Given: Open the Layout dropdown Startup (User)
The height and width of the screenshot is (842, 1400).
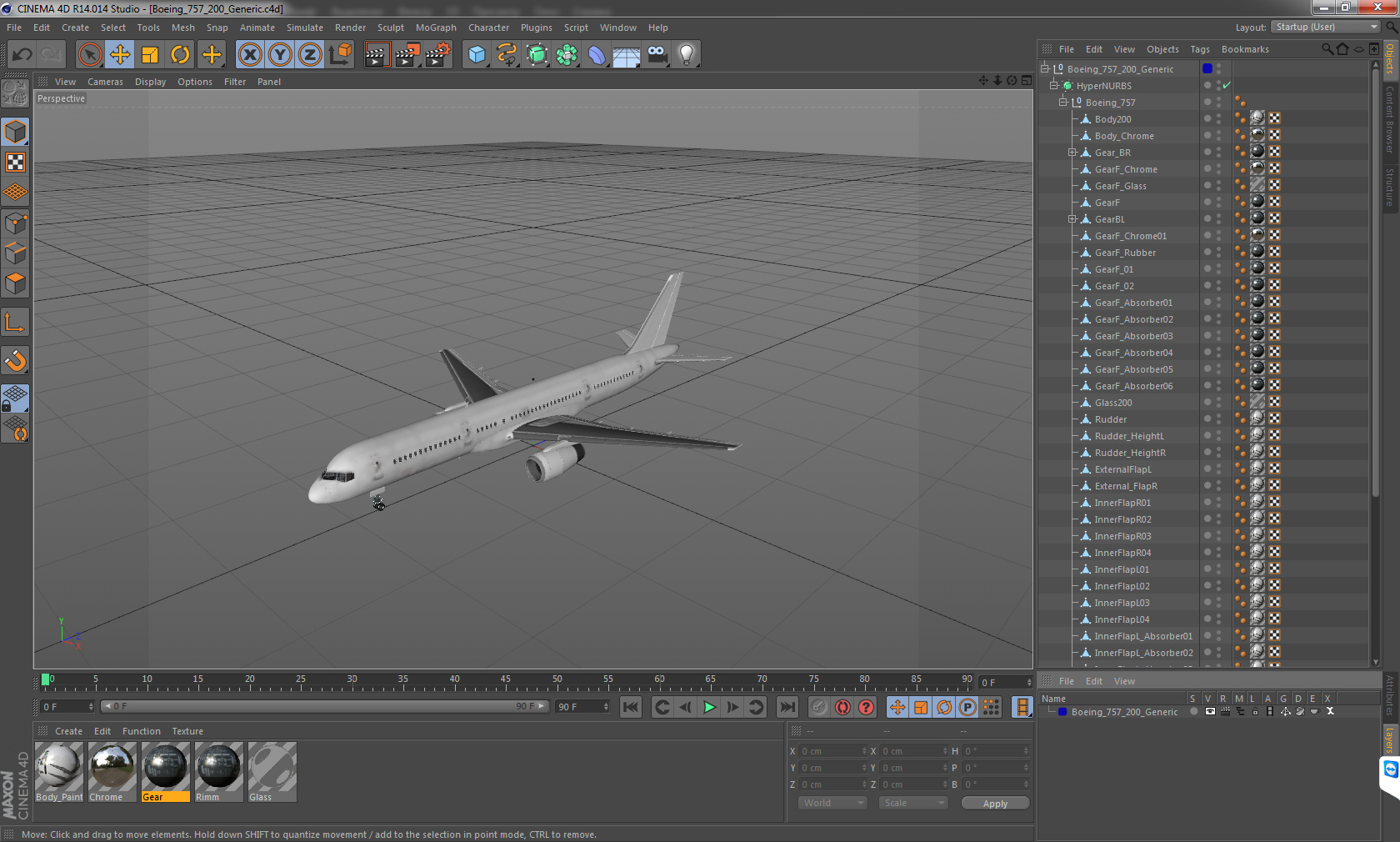Looking at the screenshot, I should pos(1327,28).
